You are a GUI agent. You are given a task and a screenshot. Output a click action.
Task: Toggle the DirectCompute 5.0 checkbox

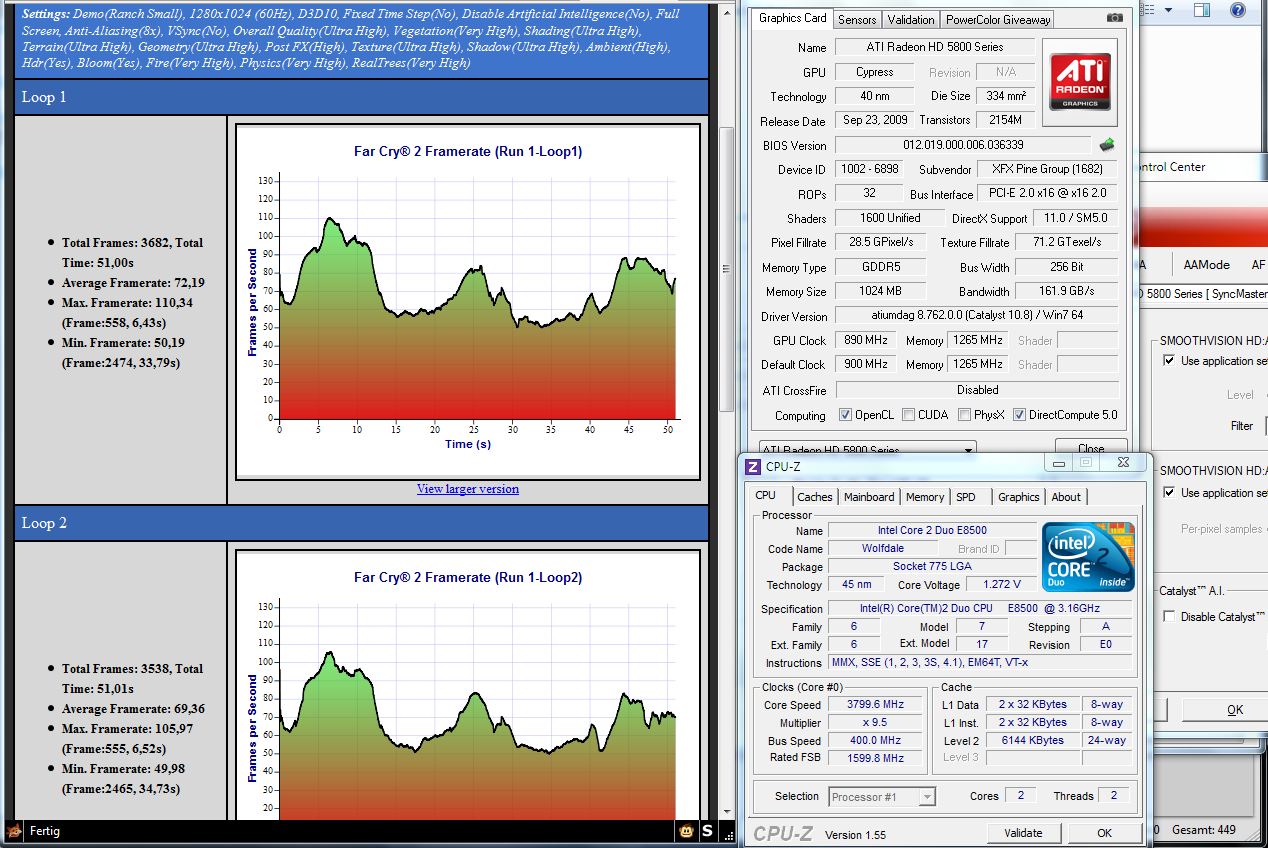click(1019, 415)
